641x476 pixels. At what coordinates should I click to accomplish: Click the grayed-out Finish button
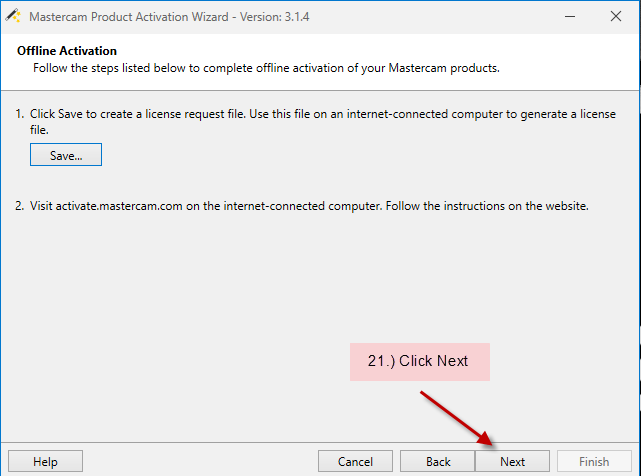(594, 461)
